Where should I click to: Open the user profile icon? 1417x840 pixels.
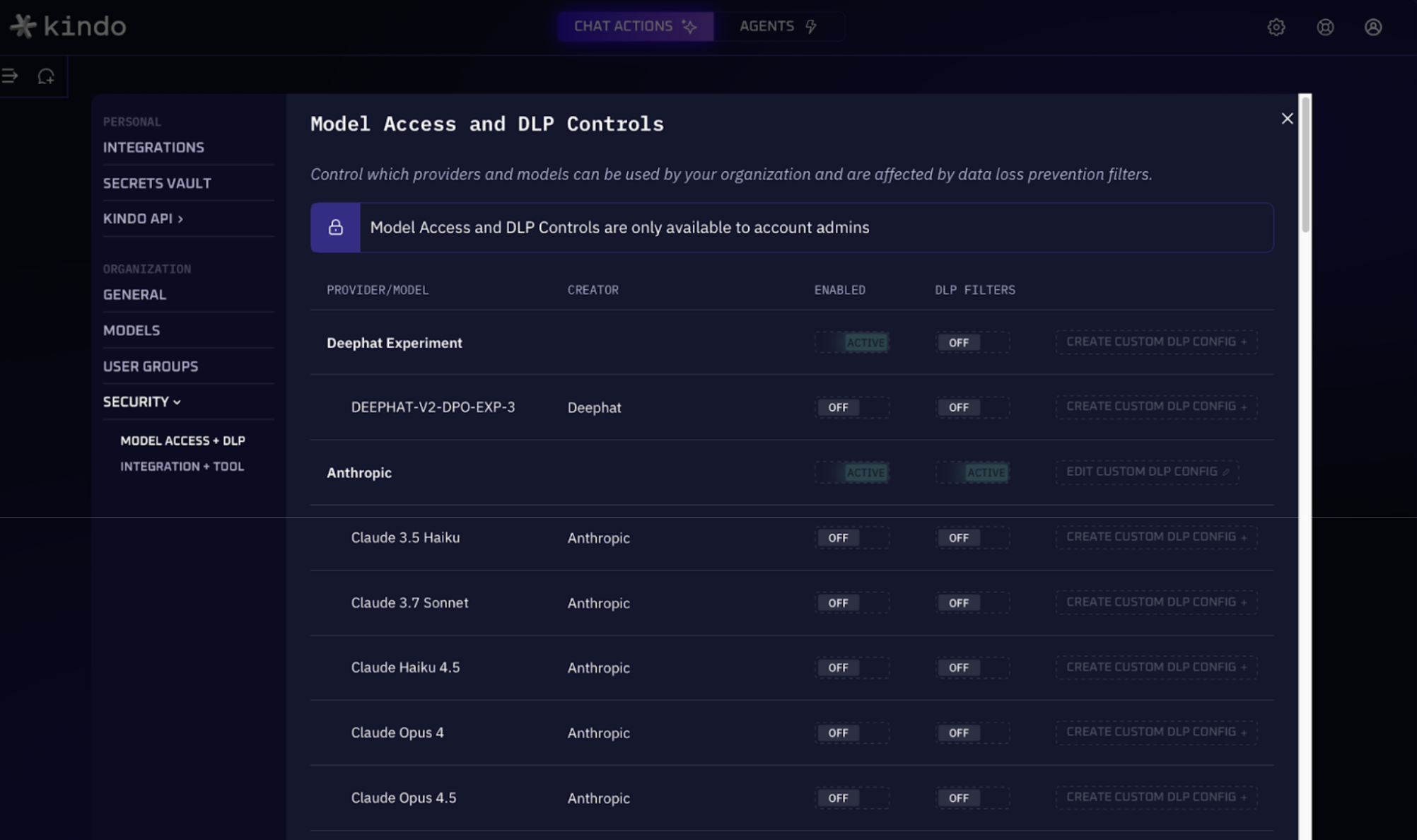point(1372,27)
